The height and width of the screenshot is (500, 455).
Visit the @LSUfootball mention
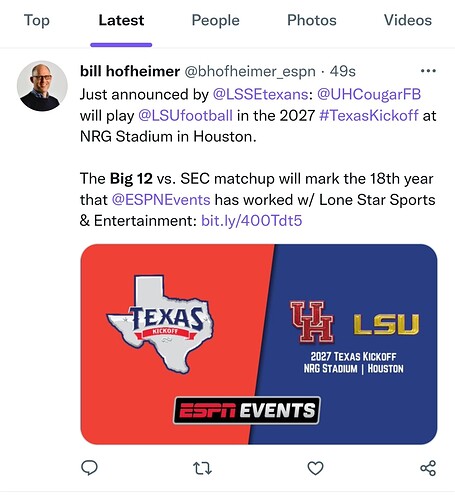coord(185,116)
